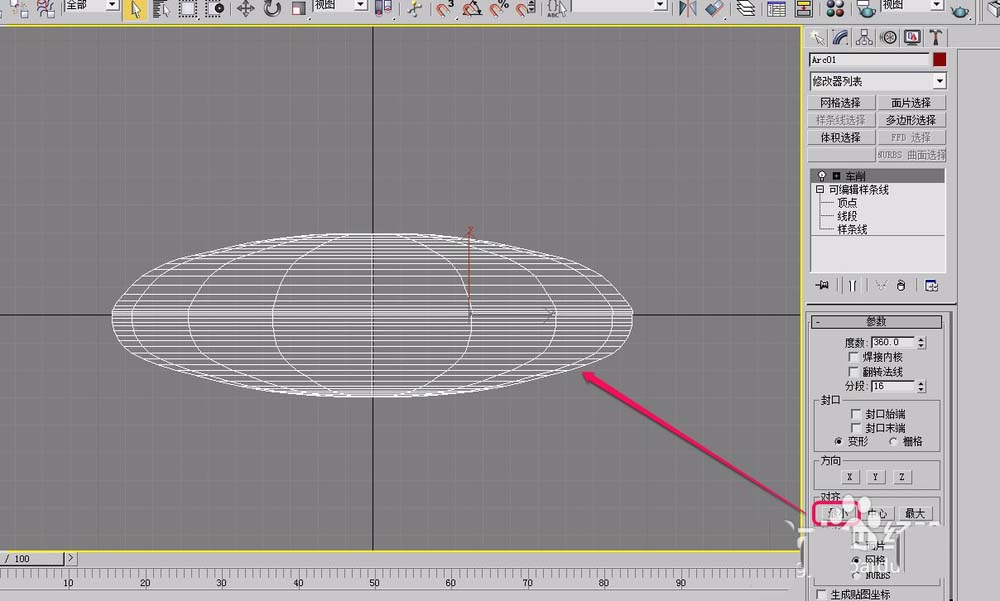1000x601 pixels.
Task: Click the 多边形选择 button
Action: (x=911, y=120)
